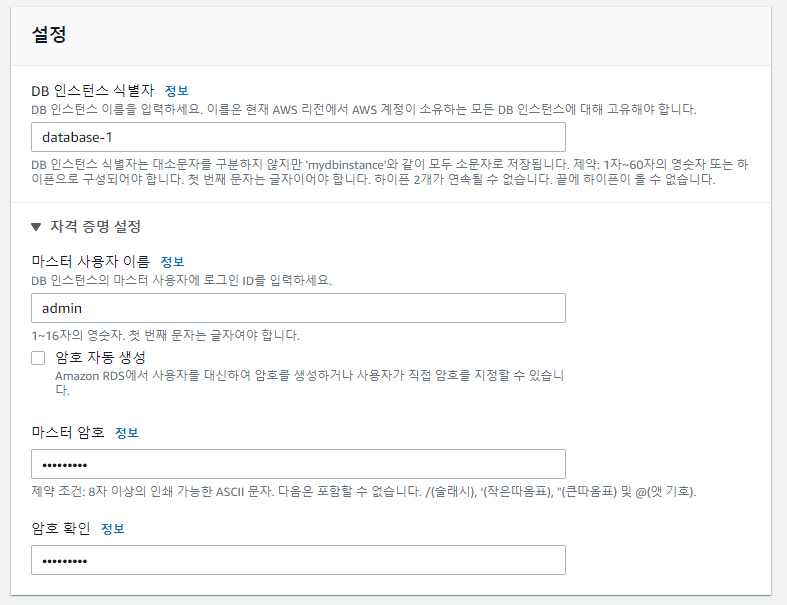Click the mydbinstance identifier constraint text
Screen dimensions: 787x605
tap(389, 172)
